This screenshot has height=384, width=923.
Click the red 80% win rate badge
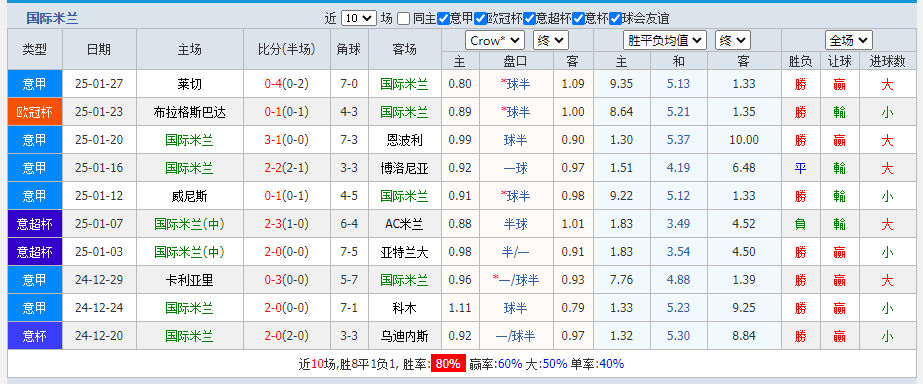pos(448,364)
